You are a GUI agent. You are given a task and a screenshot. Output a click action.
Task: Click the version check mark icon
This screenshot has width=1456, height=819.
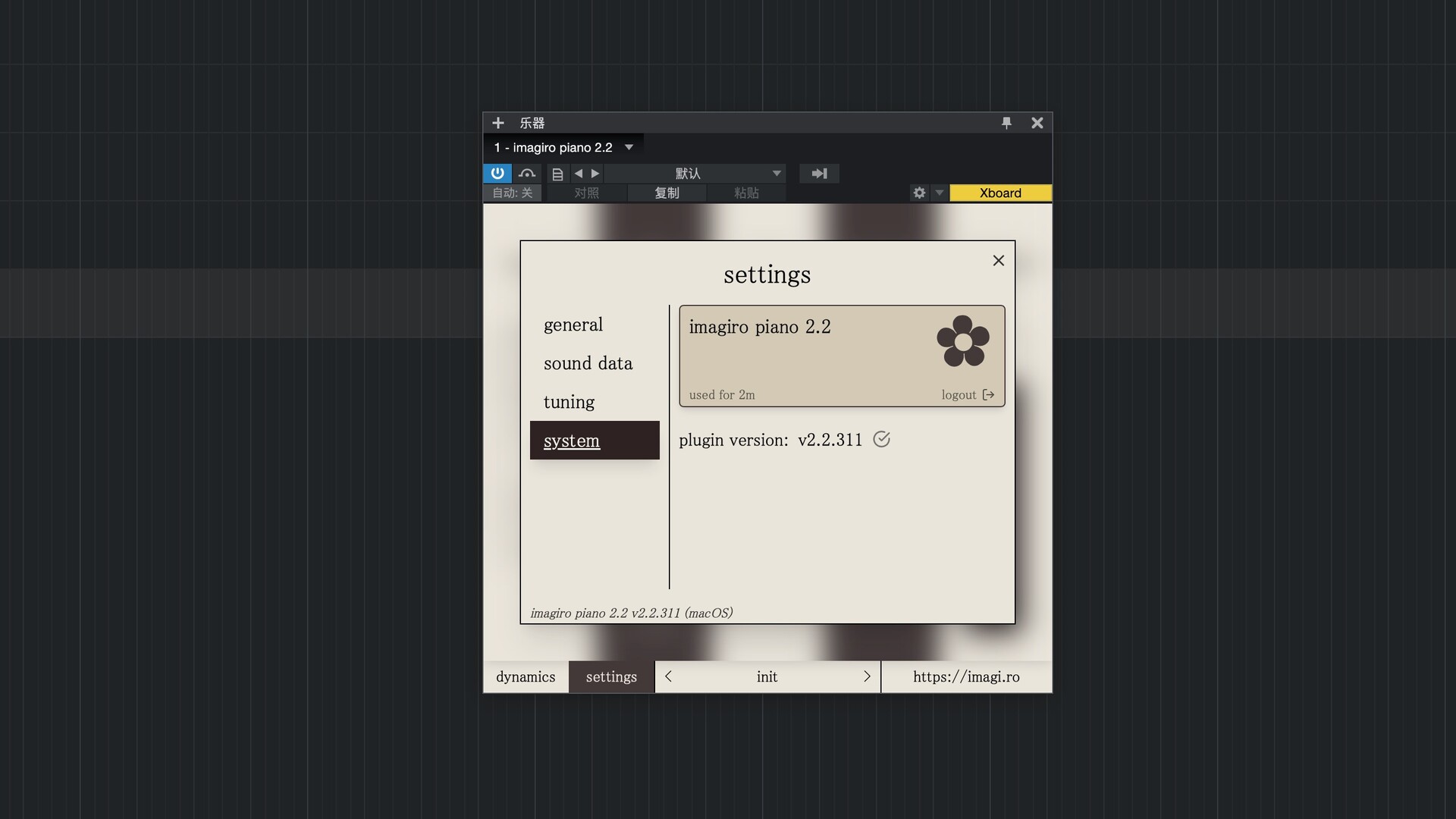point(881,439)
